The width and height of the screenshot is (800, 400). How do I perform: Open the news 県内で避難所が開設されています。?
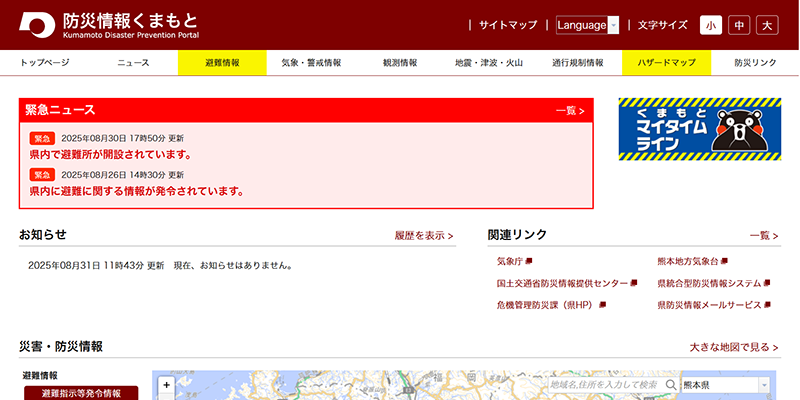point(111,155)
